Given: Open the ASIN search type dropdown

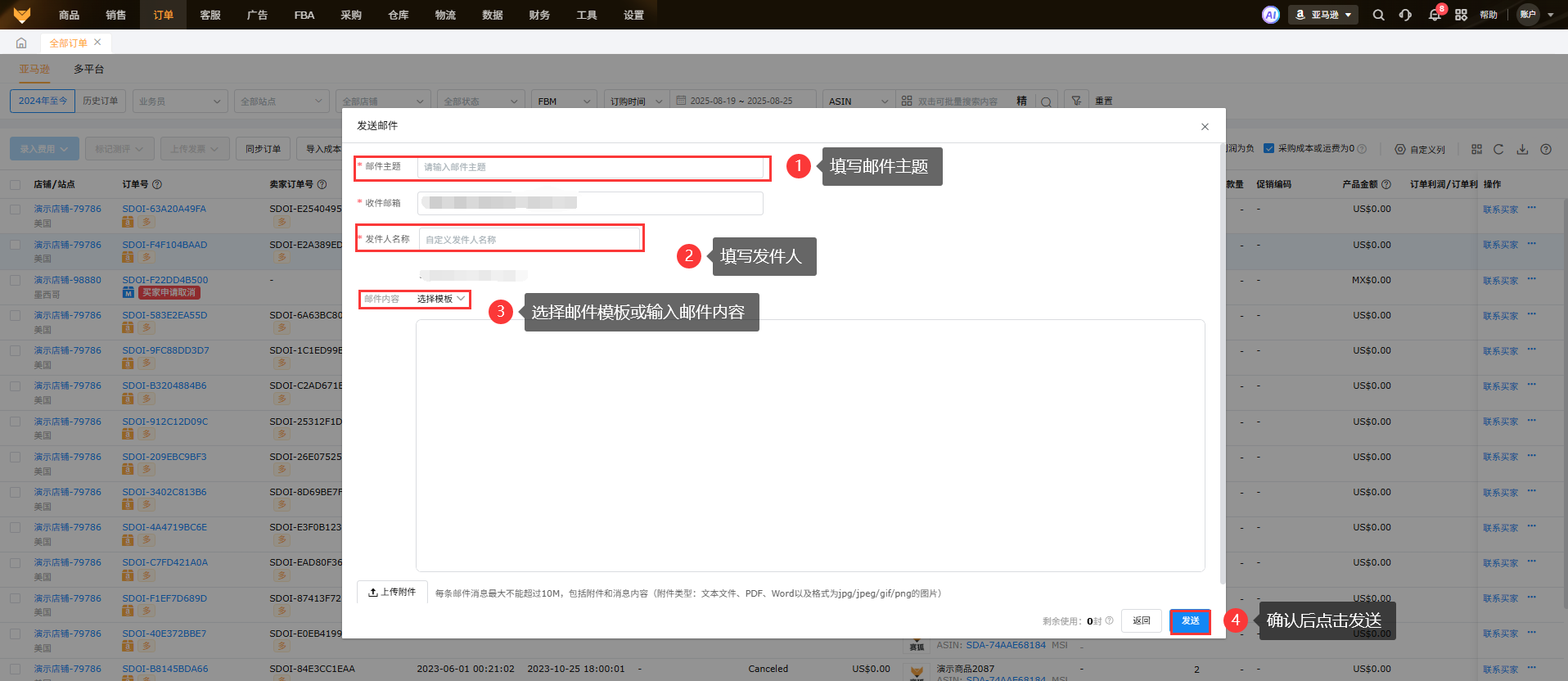Looking at the screenshot, I should (x=858, y=101).
